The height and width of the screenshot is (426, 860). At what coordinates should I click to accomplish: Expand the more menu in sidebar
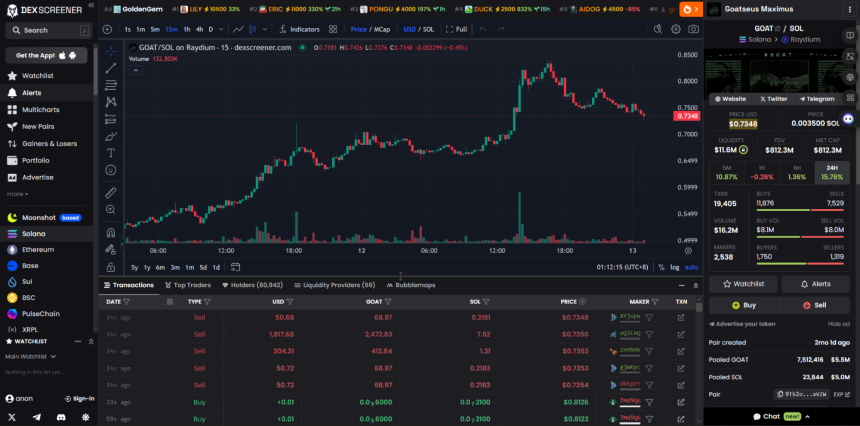click(x=18, y=194)
